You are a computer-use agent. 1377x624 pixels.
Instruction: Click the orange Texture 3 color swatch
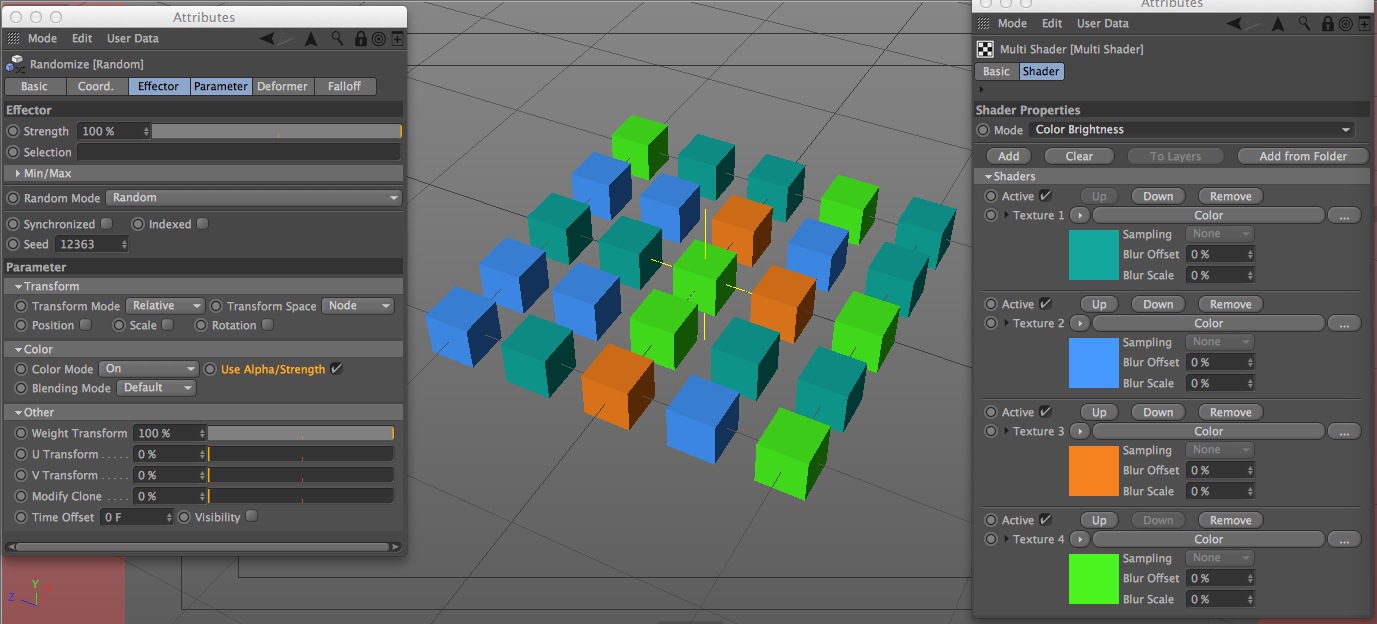1094,471
